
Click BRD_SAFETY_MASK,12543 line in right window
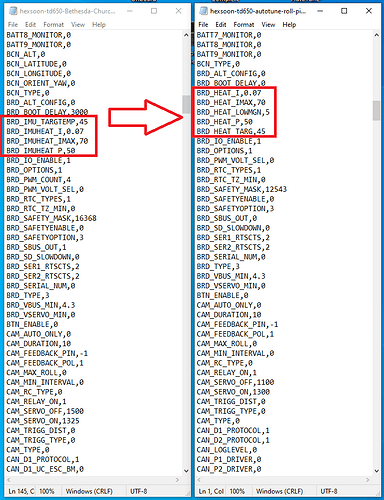point(242,189)
